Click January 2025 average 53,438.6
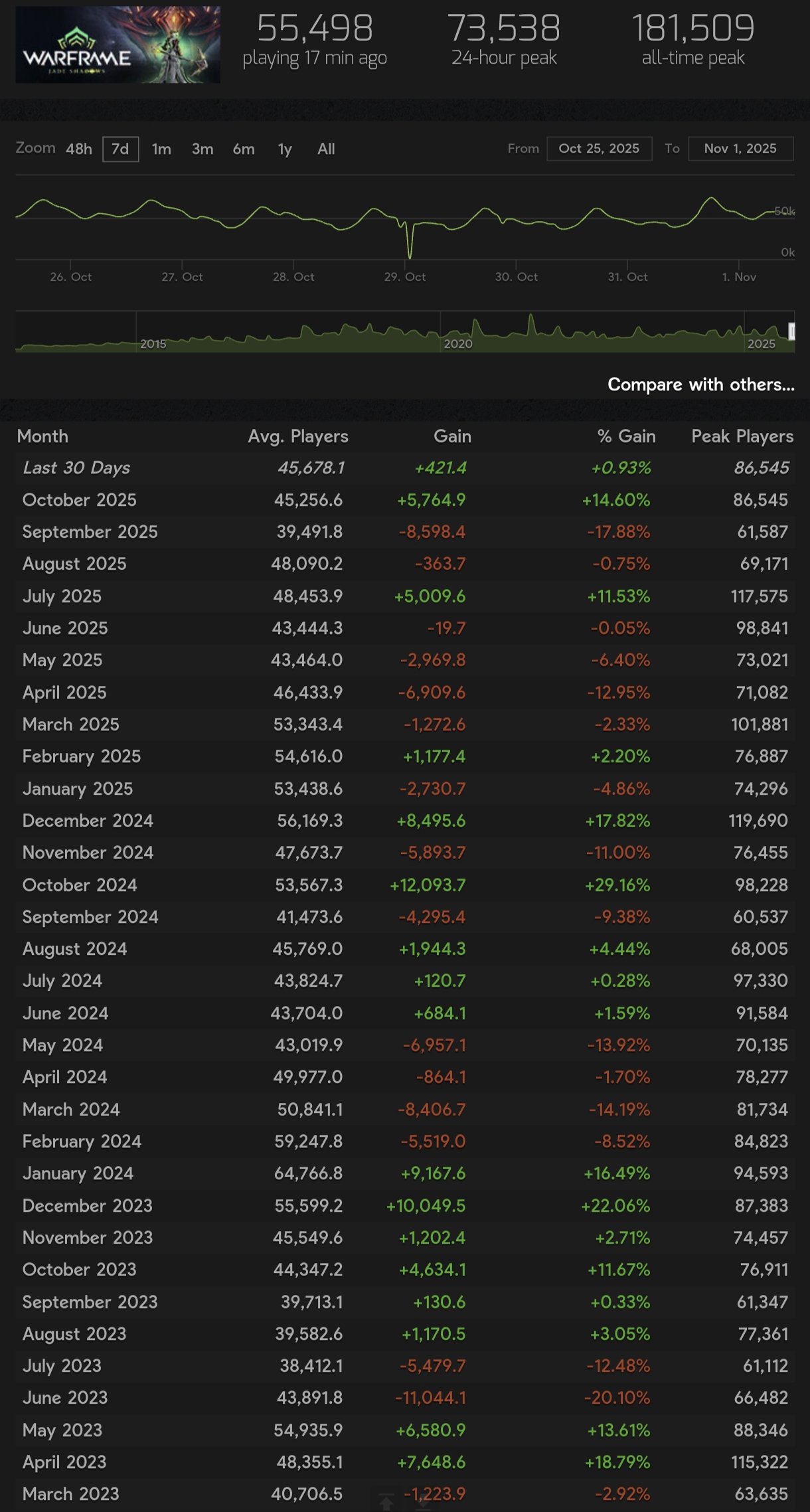810x1512 pixels. click(308, 789)
